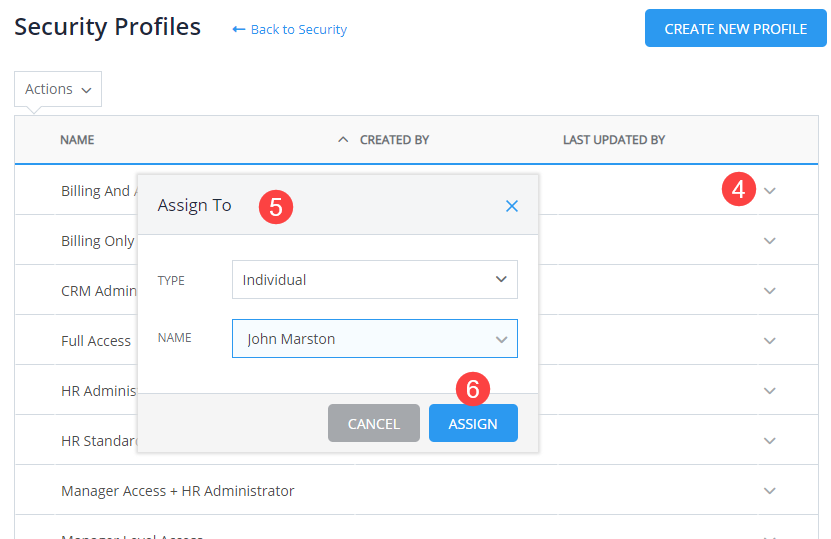The image size is (831, 539).
Task: Toggle the ascending sort arrow icon
Action: (x=343, y=140)
